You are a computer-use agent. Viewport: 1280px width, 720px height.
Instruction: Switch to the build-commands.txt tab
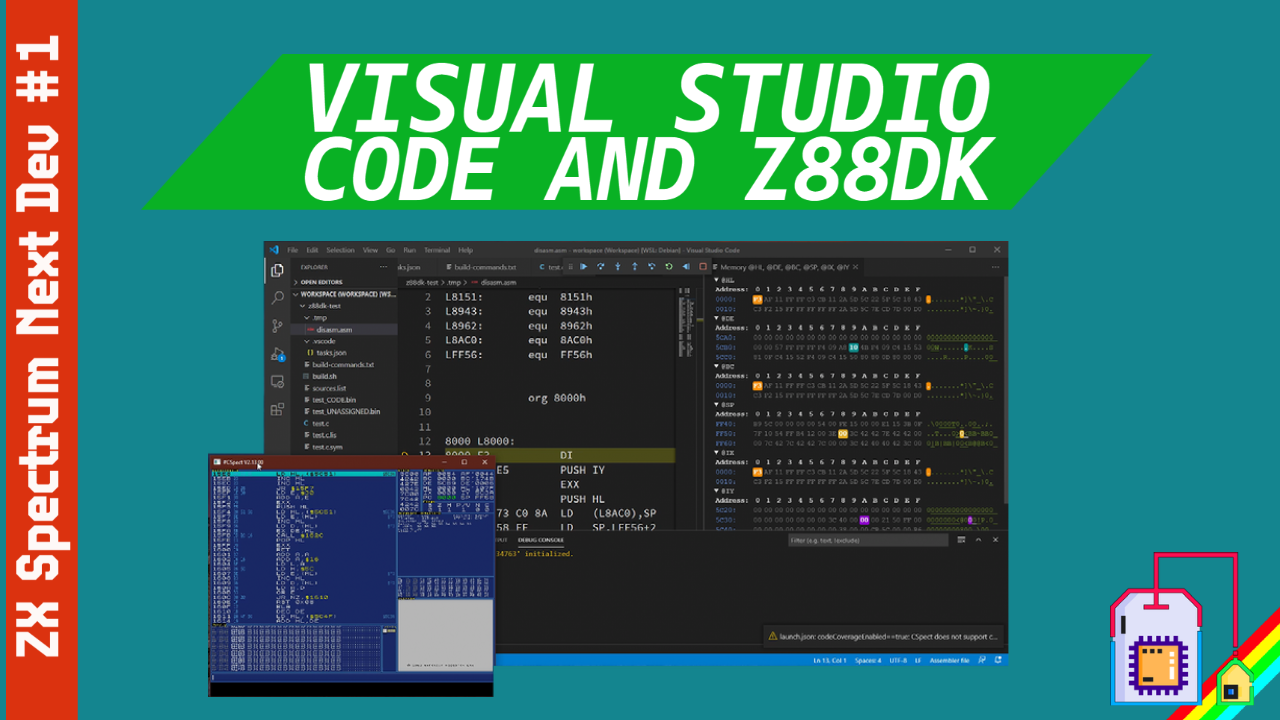tap(485, 267)
